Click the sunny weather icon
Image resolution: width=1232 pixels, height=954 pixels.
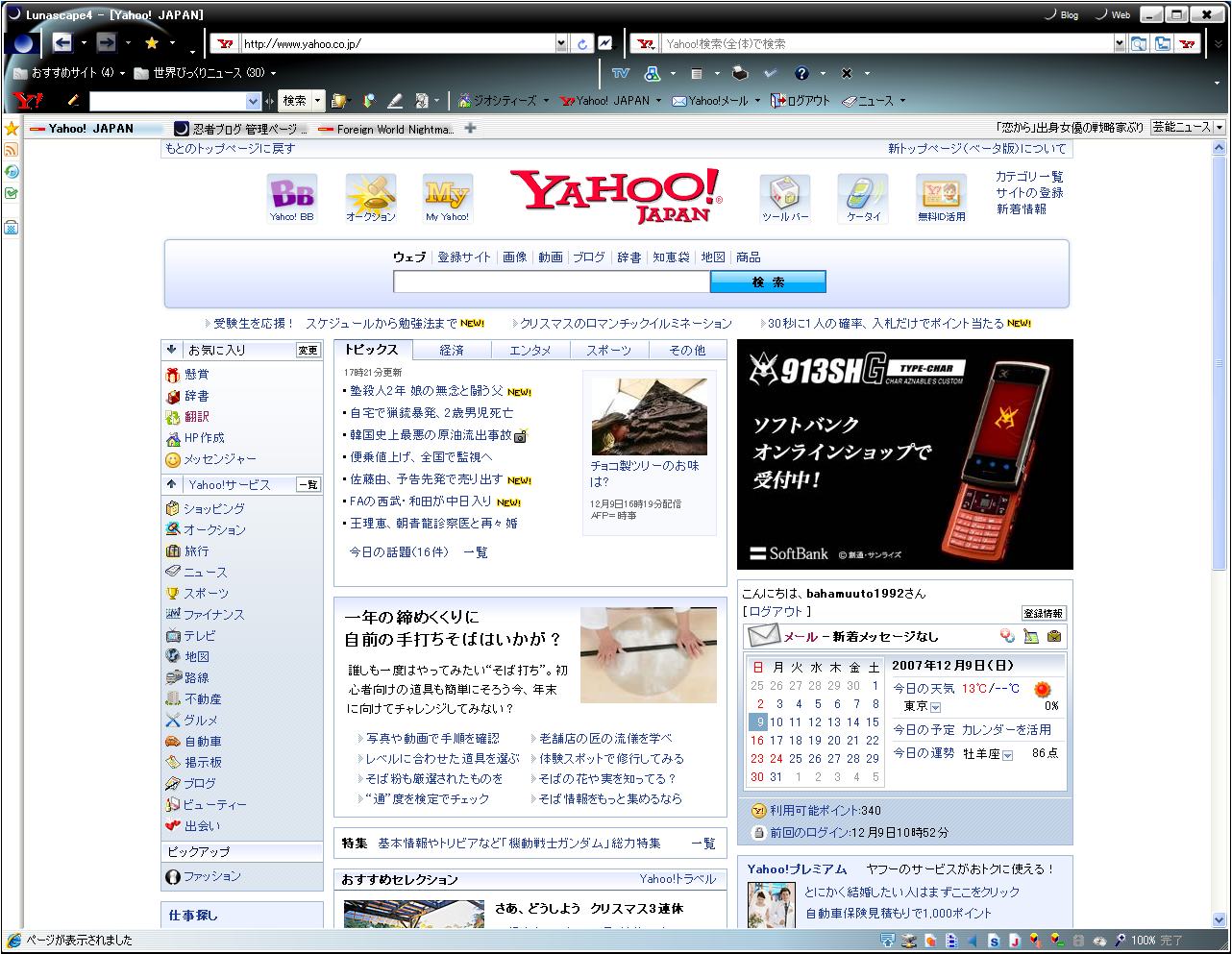1043,689
